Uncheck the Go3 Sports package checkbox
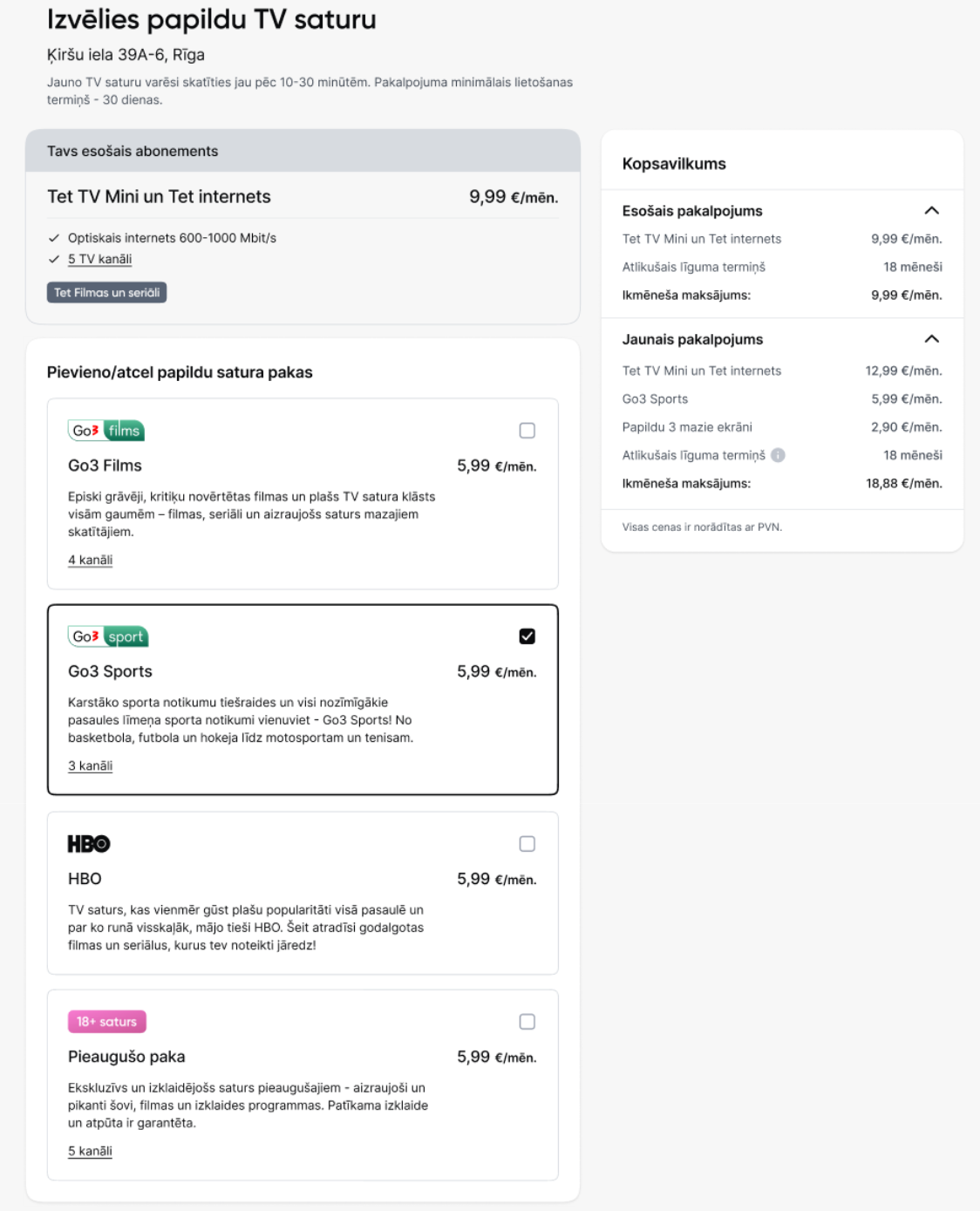980x1211 pixels. click(x=527, y=636)
